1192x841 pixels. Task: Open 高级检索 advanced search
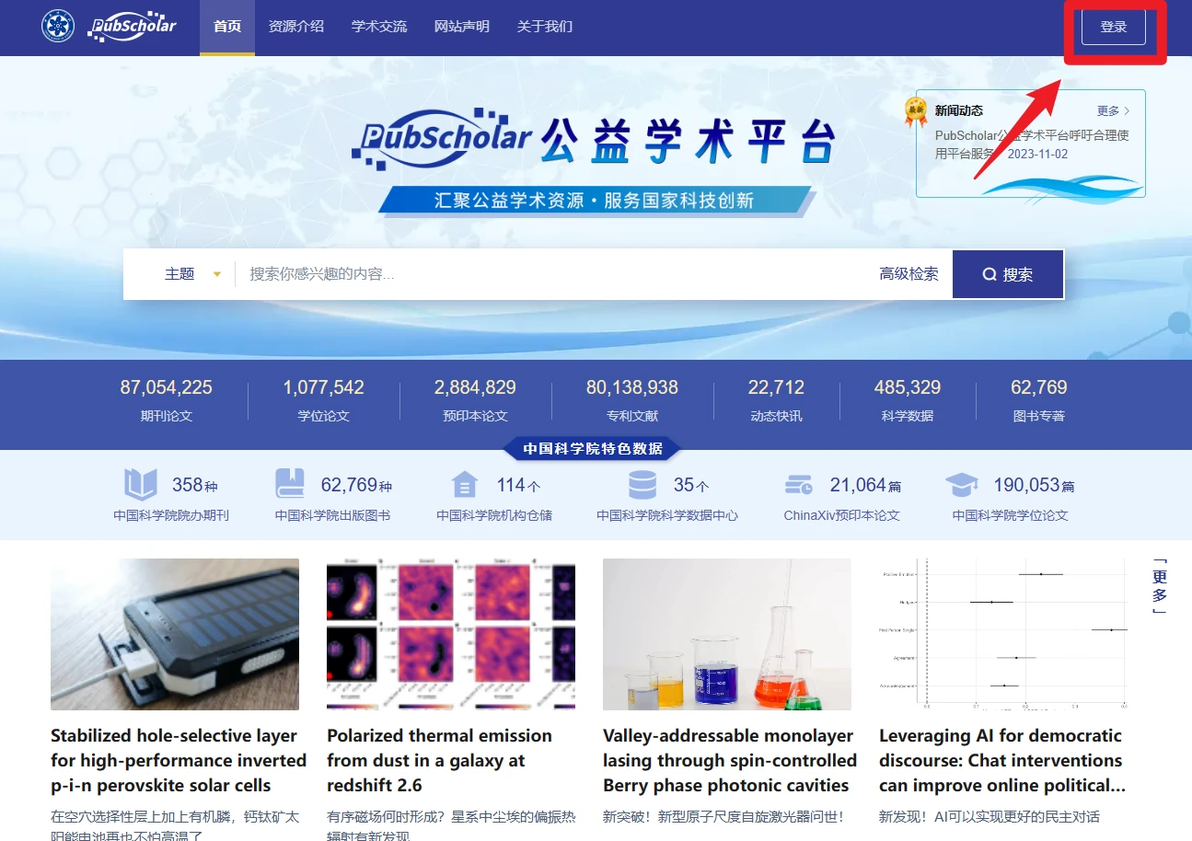tap(908, 274)
